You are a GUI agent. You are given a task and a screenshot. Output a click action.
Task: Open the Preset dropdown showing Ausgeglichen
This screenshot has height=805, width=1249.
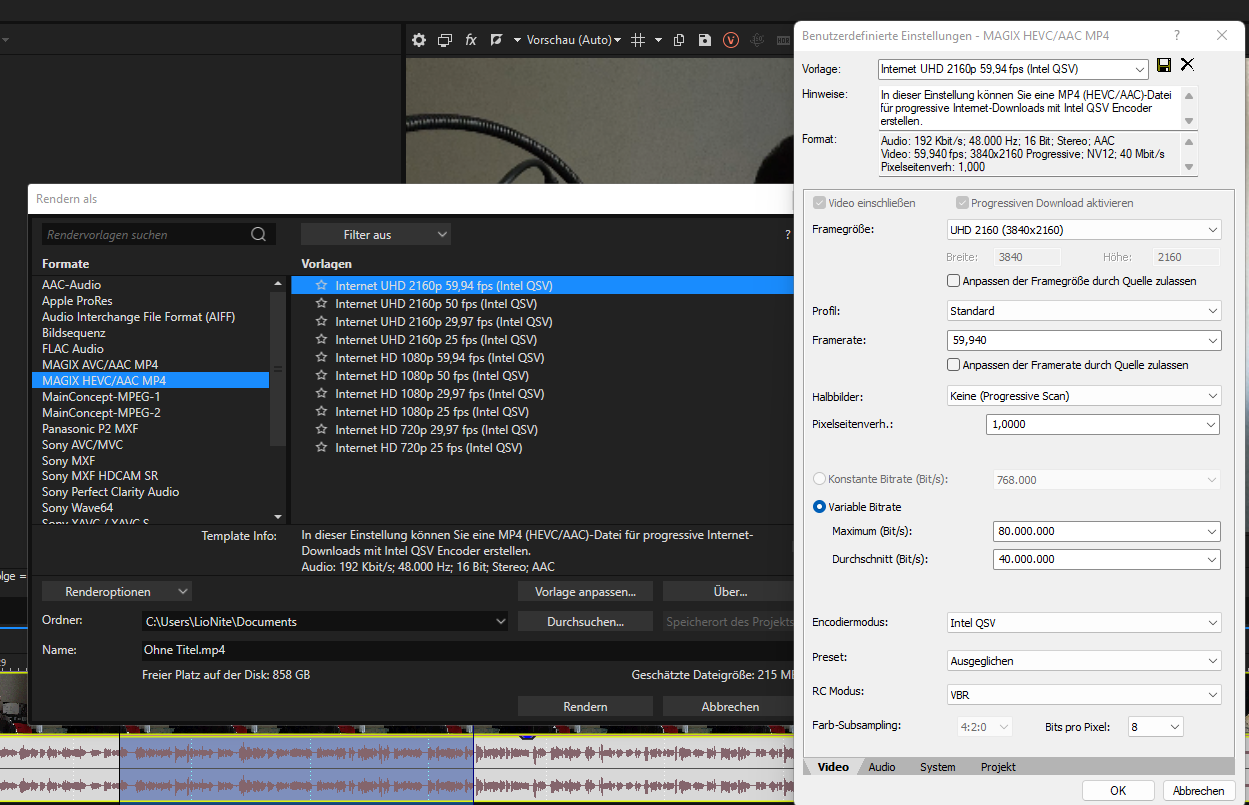pyautogui.click(x=1084, y=661)
